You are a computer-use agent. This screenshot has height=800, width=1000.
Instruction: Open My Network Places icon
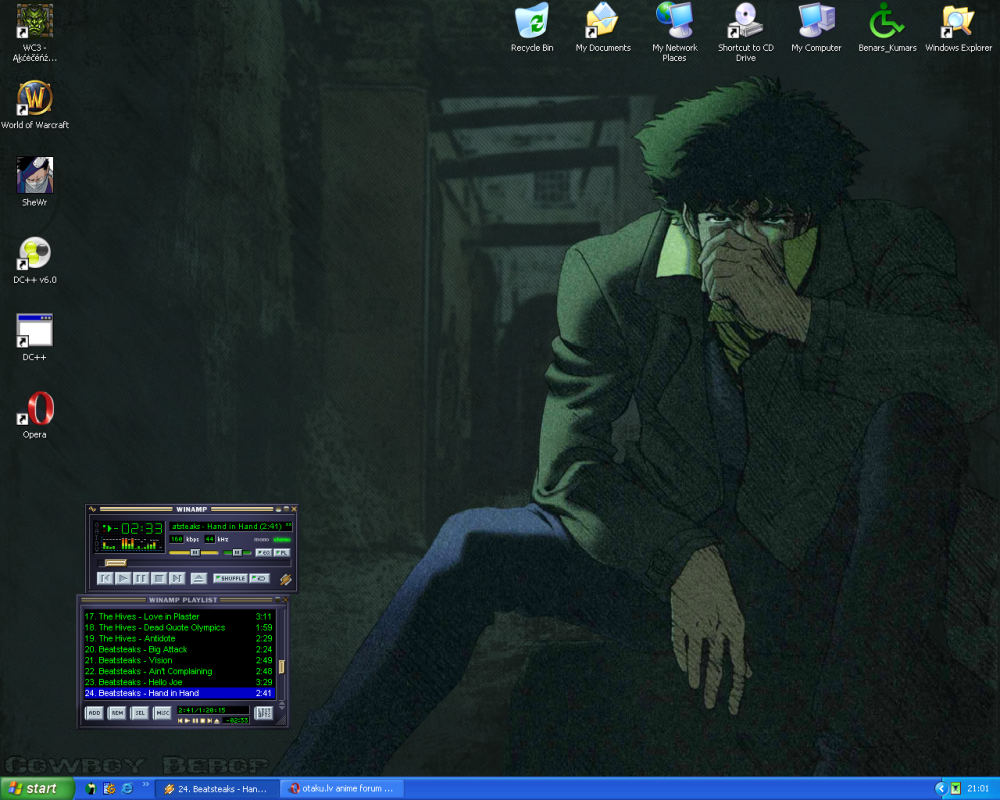[674, 32]
